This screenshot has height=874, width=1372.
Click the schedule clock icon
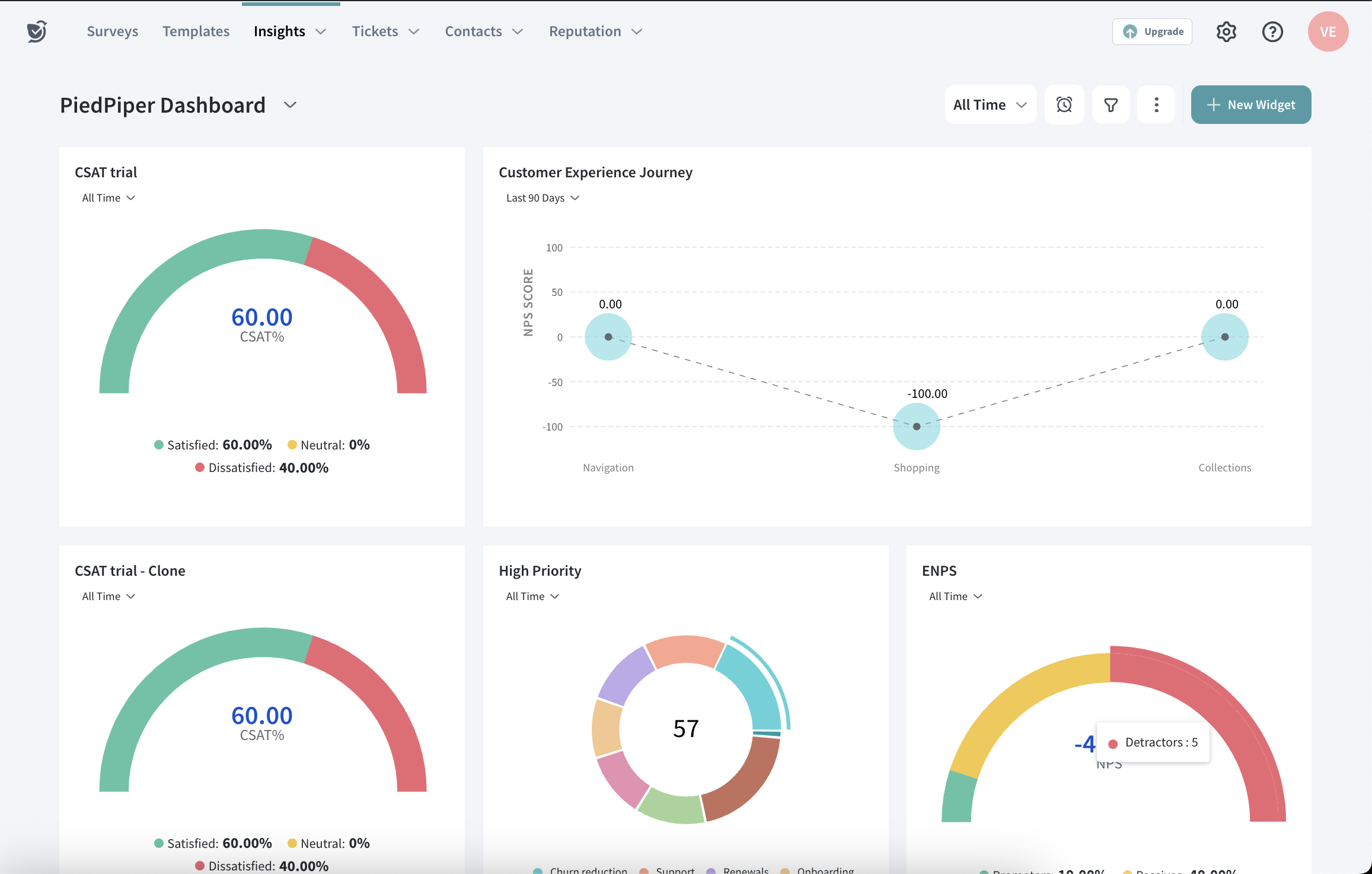tap(1064, 105)
